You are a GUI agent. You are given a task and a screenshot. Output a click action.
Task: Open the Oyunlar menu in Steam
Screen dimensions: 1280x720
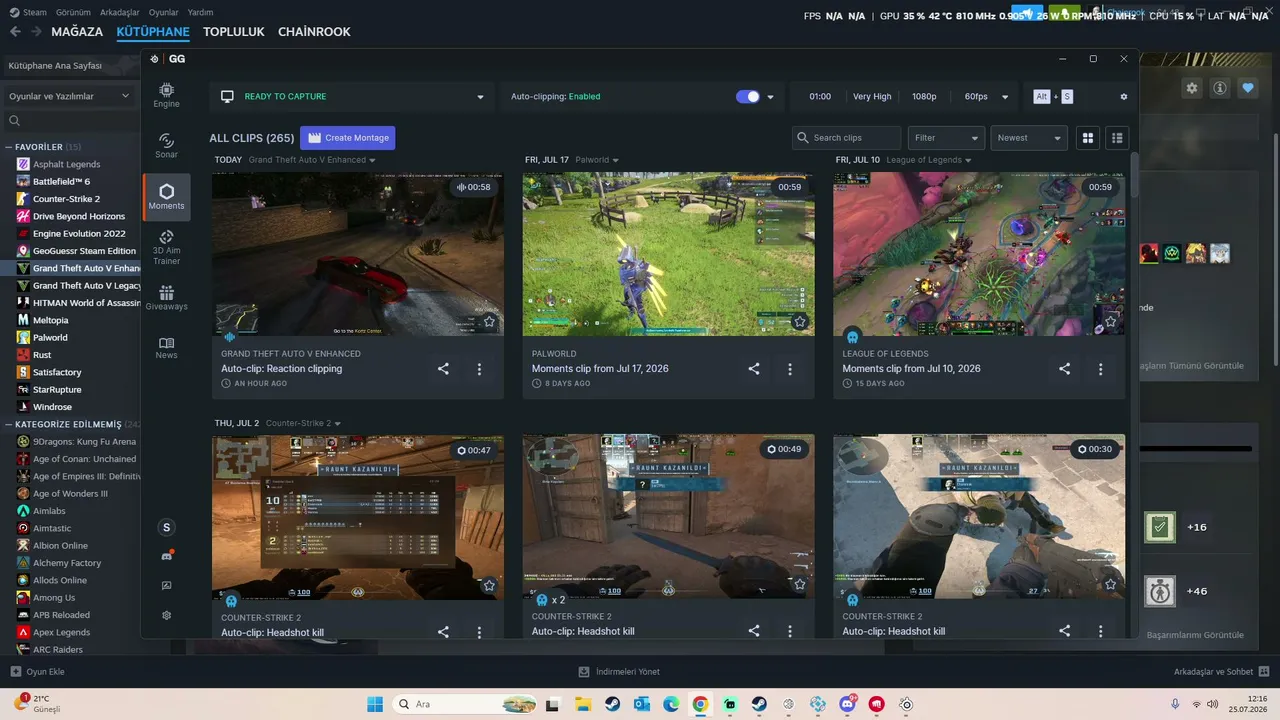[x=164, y=12]
